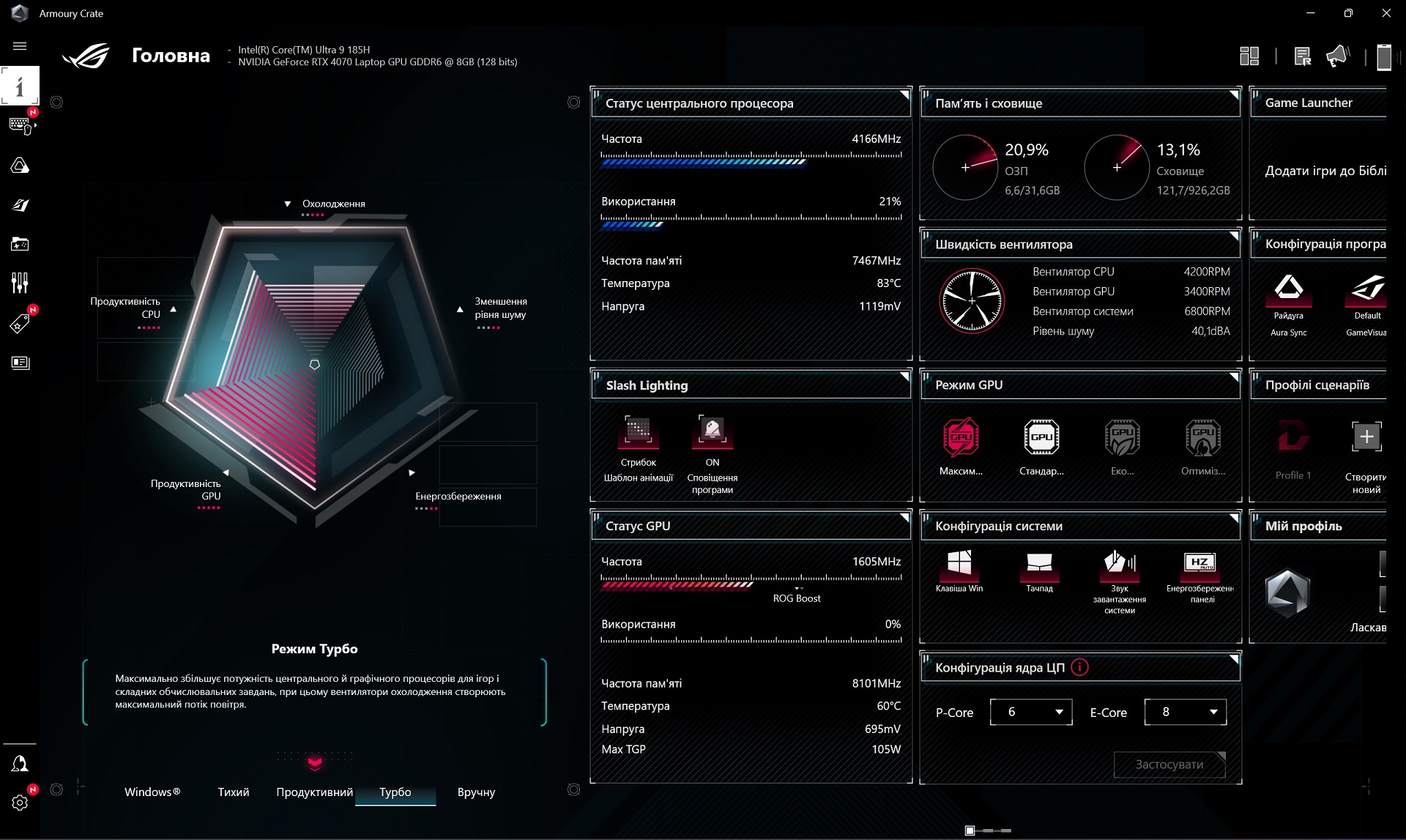The width and height of the screenshot is (1406, 840).
Task: Expand Пам'ять і сховище panel corner
Action: (1234, 94)
